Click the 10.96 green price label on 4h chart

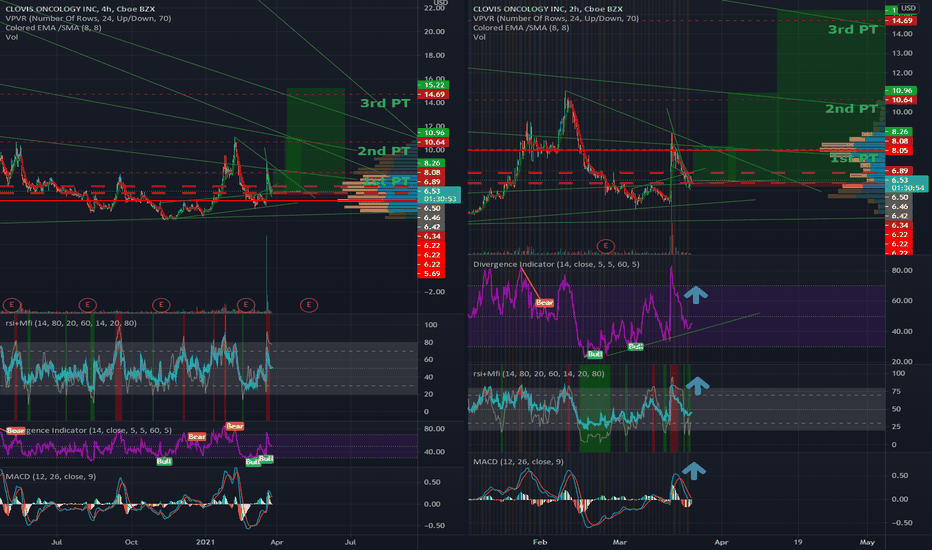(x=433, y=133)
